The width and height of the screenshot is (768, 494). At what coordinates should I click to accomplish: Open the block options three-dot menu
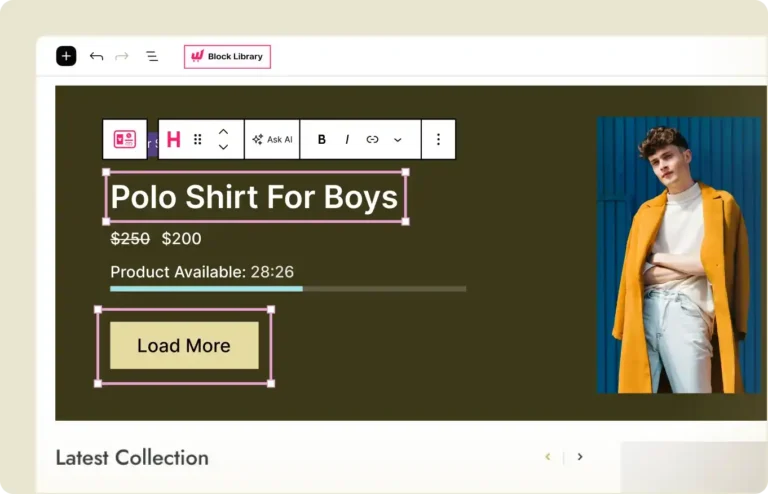click(x=438, y=140)
